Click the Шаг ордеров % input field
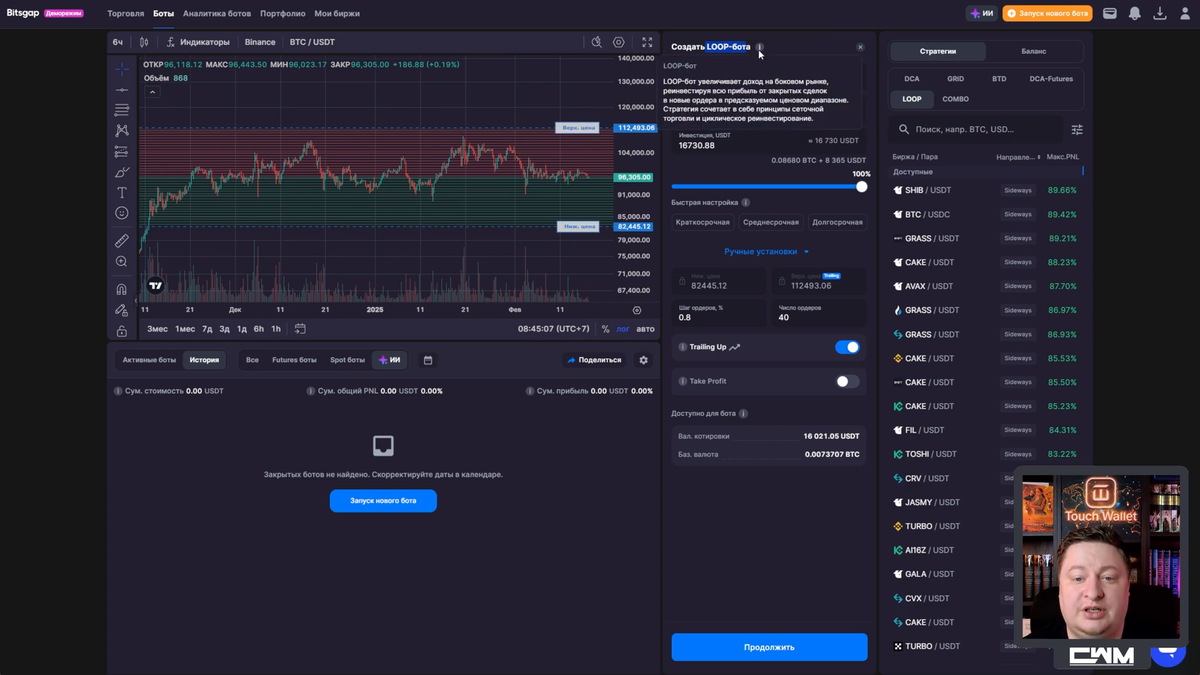This screenshot has width=1200, height=675. pyautogui.click(x=719, y=313)
